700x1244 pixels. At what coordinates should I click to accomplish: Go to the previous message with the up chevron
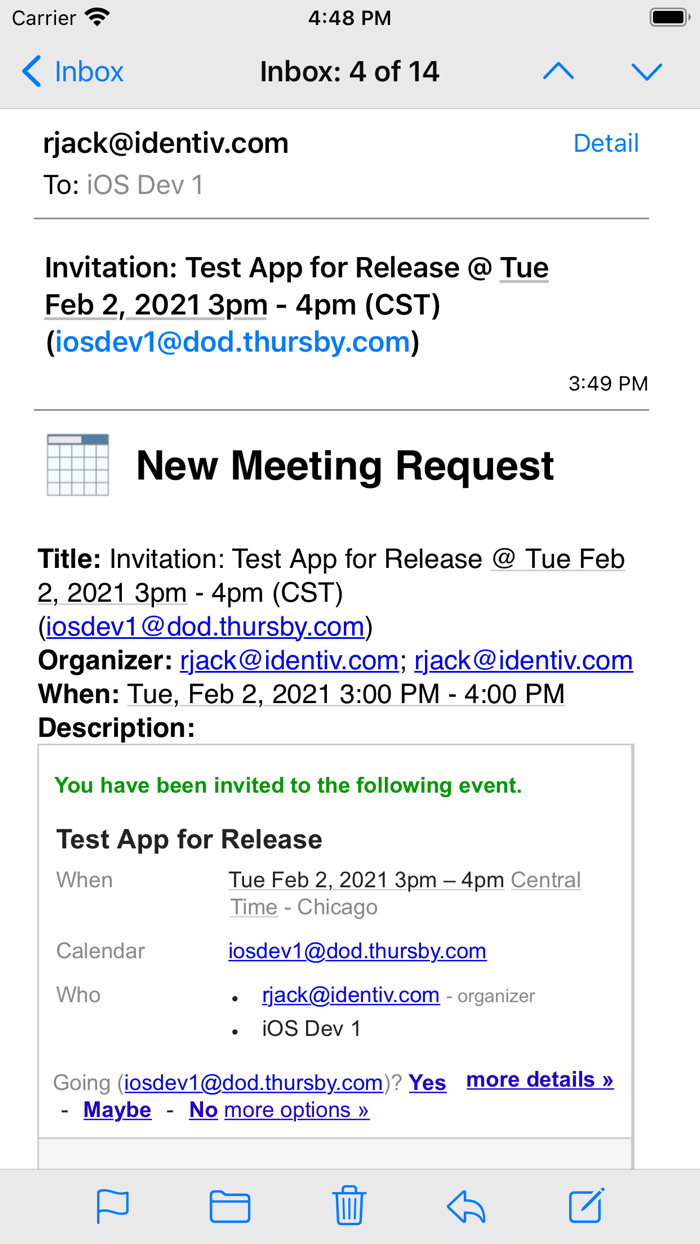(x=558, y=72)
